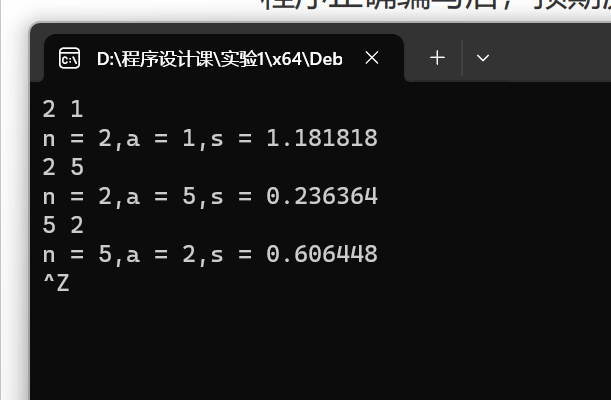Image resolution: width=611 pixels, height=400 pixels.
Task: Click the result value 0.606448
Action: tap(322, 254)
